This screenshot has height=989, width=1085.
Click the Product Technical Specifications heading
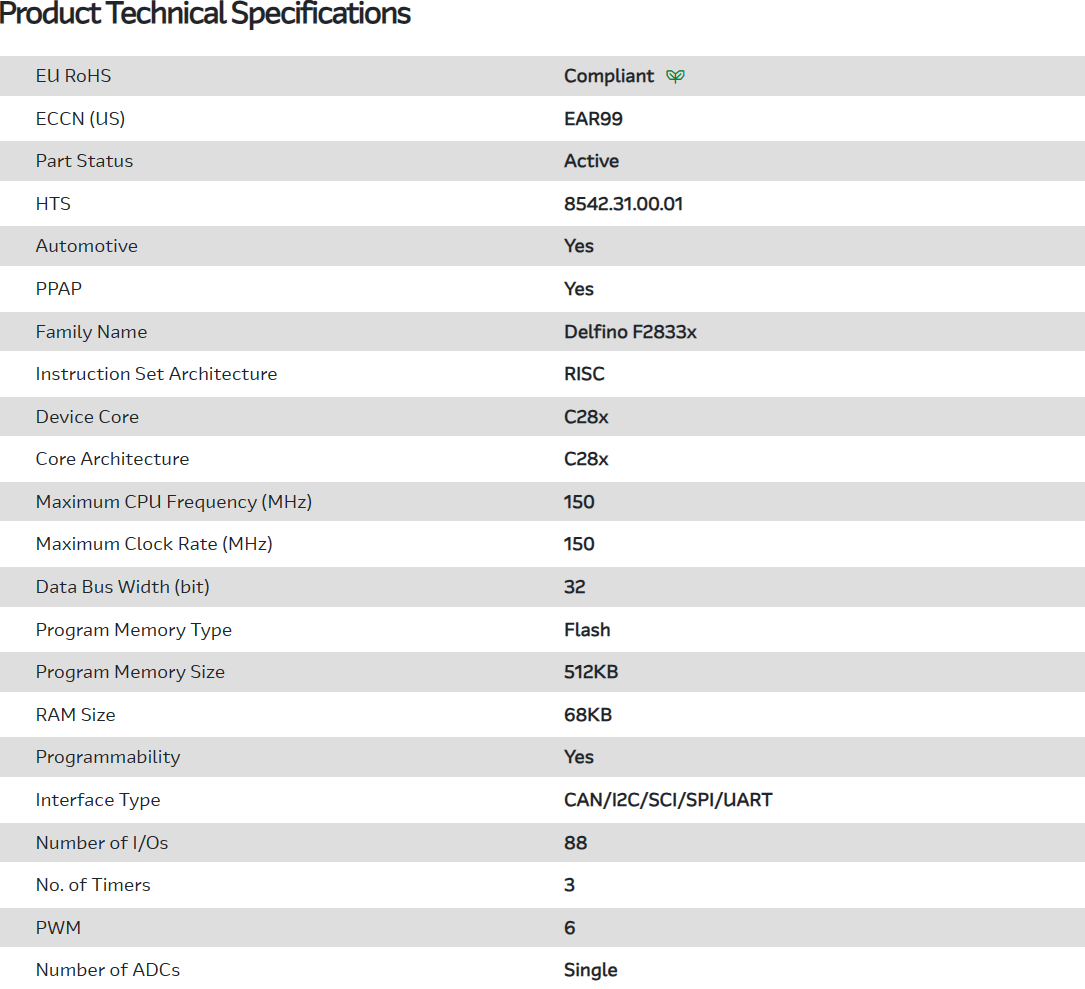click(205, 15)
